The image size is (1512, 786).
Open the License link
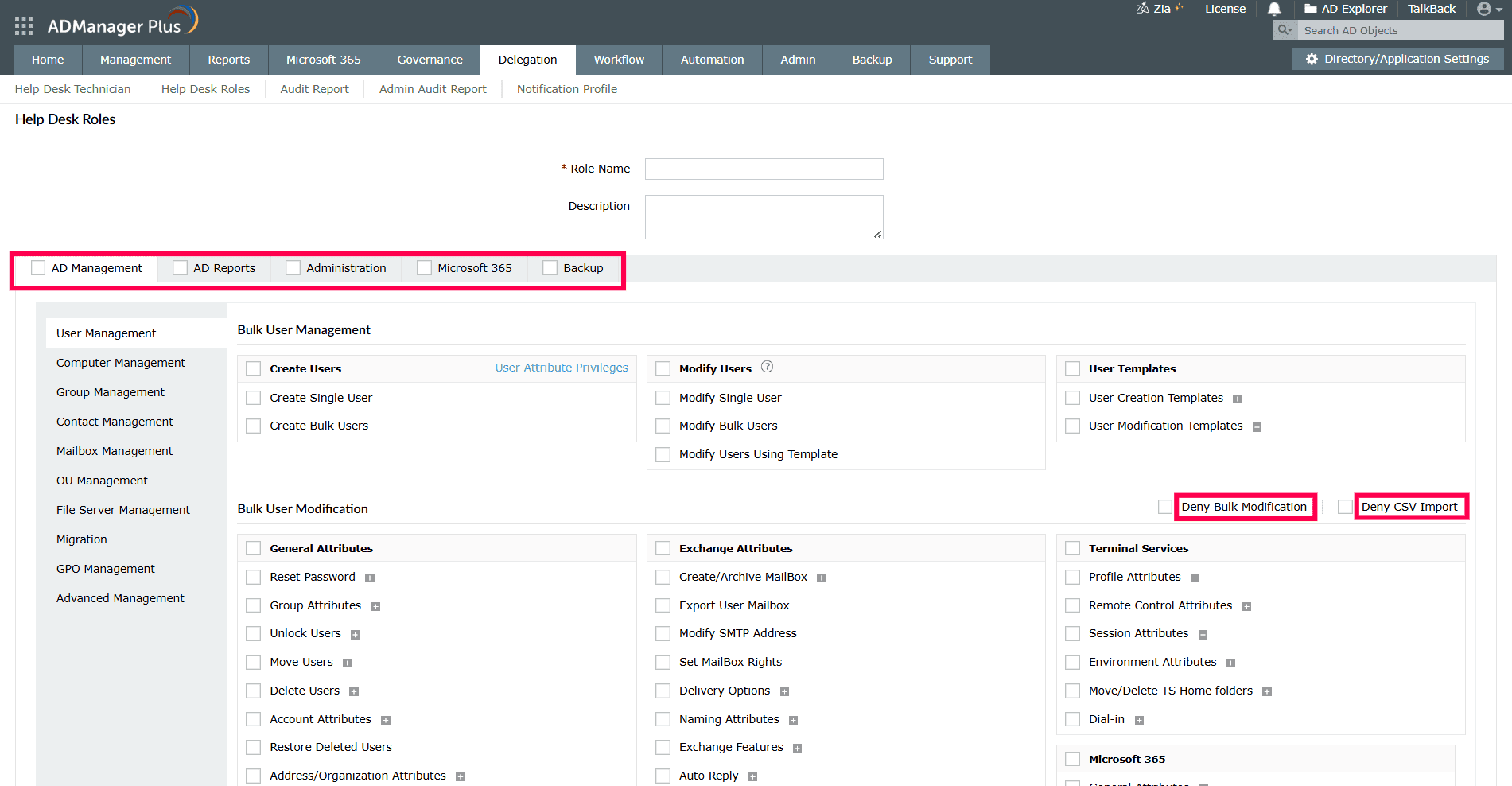(x=1226, y=9)
